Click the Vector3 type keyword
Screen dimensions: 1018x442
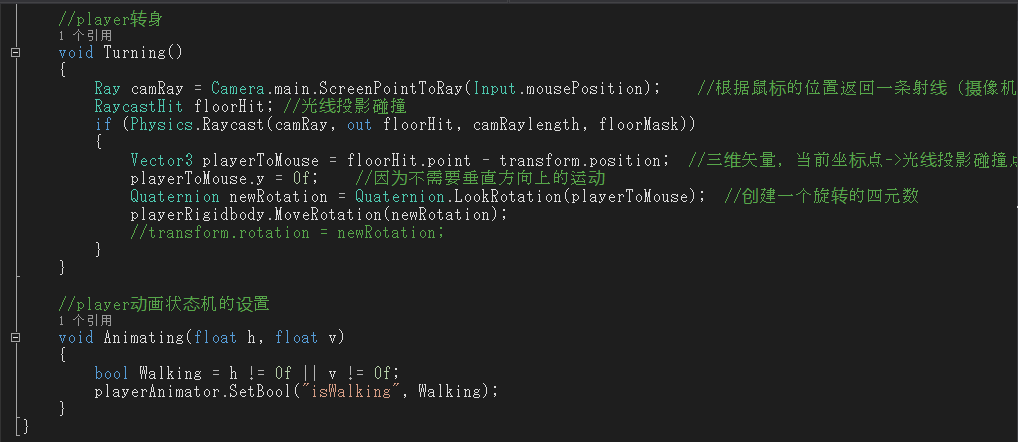coord(162,160)
